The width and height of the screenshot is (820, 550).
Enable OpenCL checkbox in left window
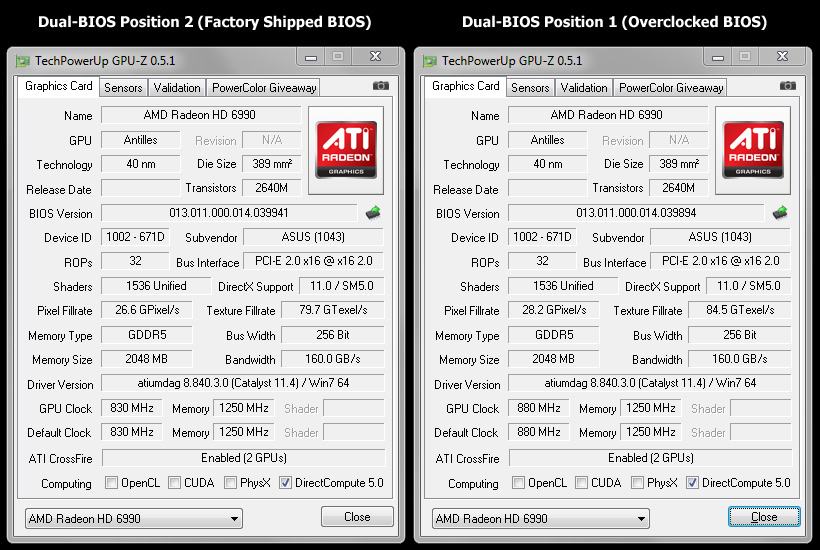(112, 483)
